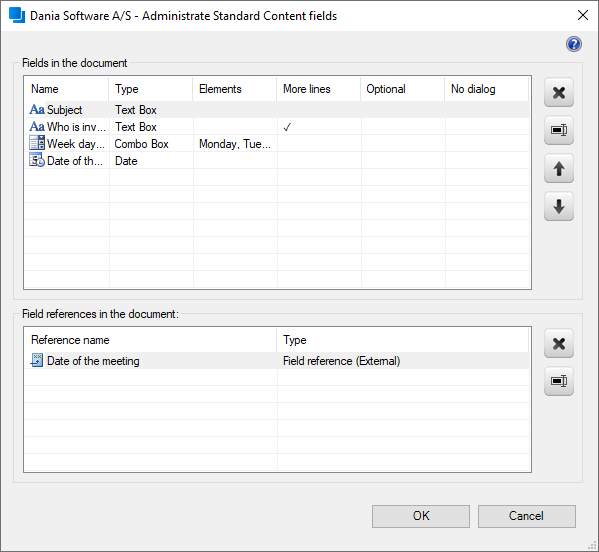Cancel the dialog
This screenshot has width=599, height=552.
527,516
